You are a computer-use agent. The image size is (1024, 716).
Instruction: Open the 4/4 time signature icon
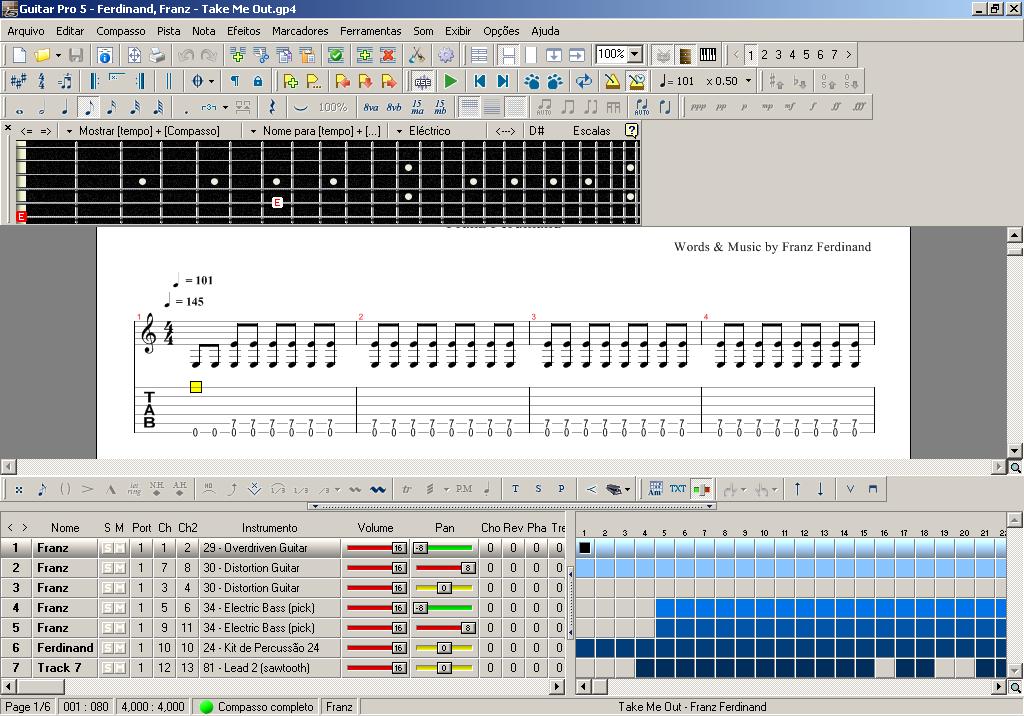(42, 82)
